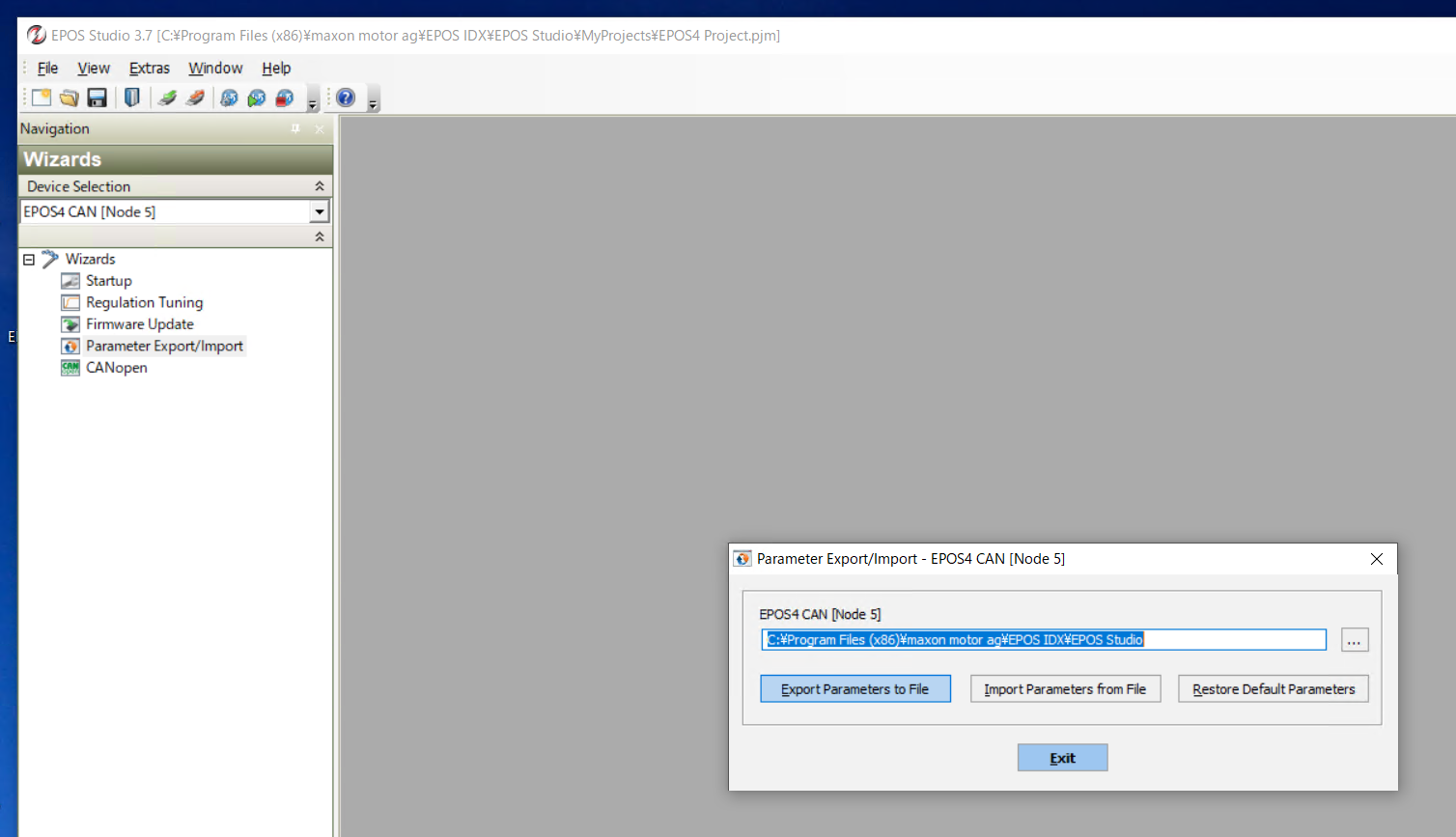
Task: Click Import Parameters from File
Action: pos(1065,689)
